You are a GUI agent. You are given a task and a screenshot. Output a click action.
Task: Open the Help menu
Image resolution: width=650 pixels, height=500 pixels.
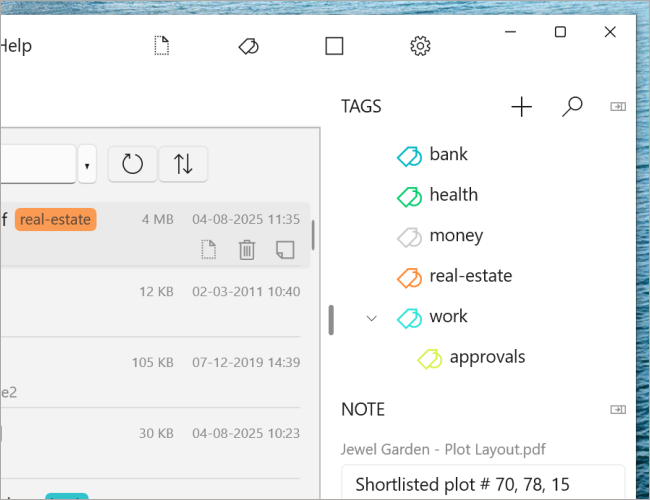(16, 46)
